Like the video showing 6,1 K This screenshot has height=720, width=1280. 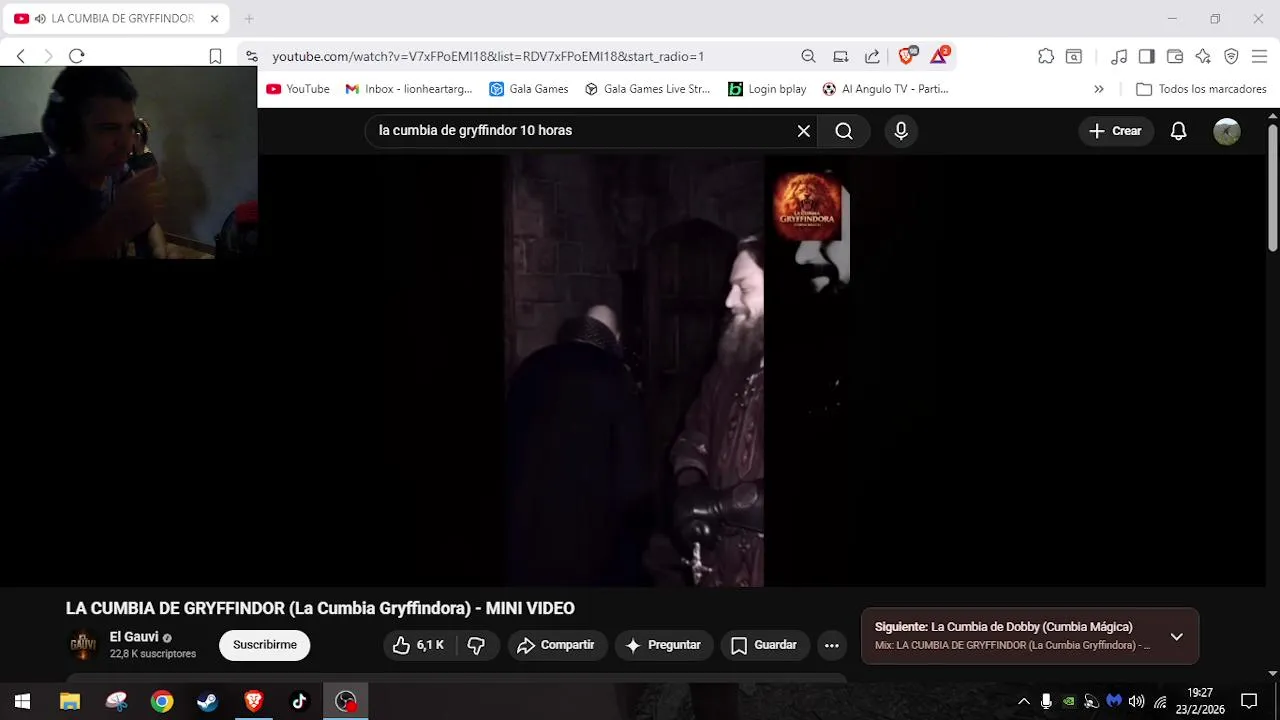tap(419, 646)
